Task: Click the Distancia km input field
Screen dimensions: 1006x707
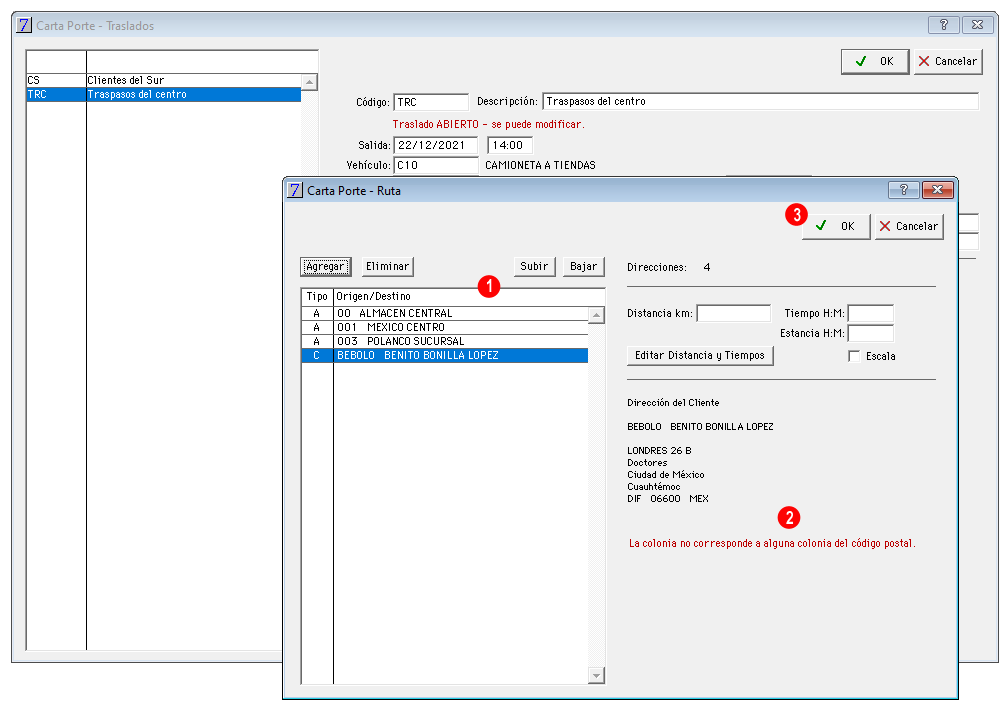Action: pyautogui.click(x=733, y=314)
